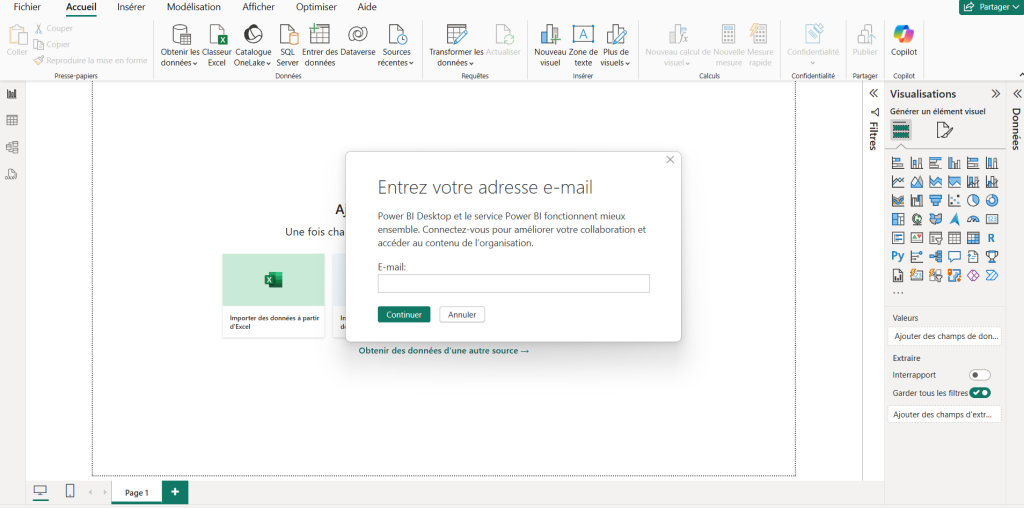The height and width of the screenshot is (508, 1024).
Task: Click the OneLake catalogue icon
Action: click(253, 34)
